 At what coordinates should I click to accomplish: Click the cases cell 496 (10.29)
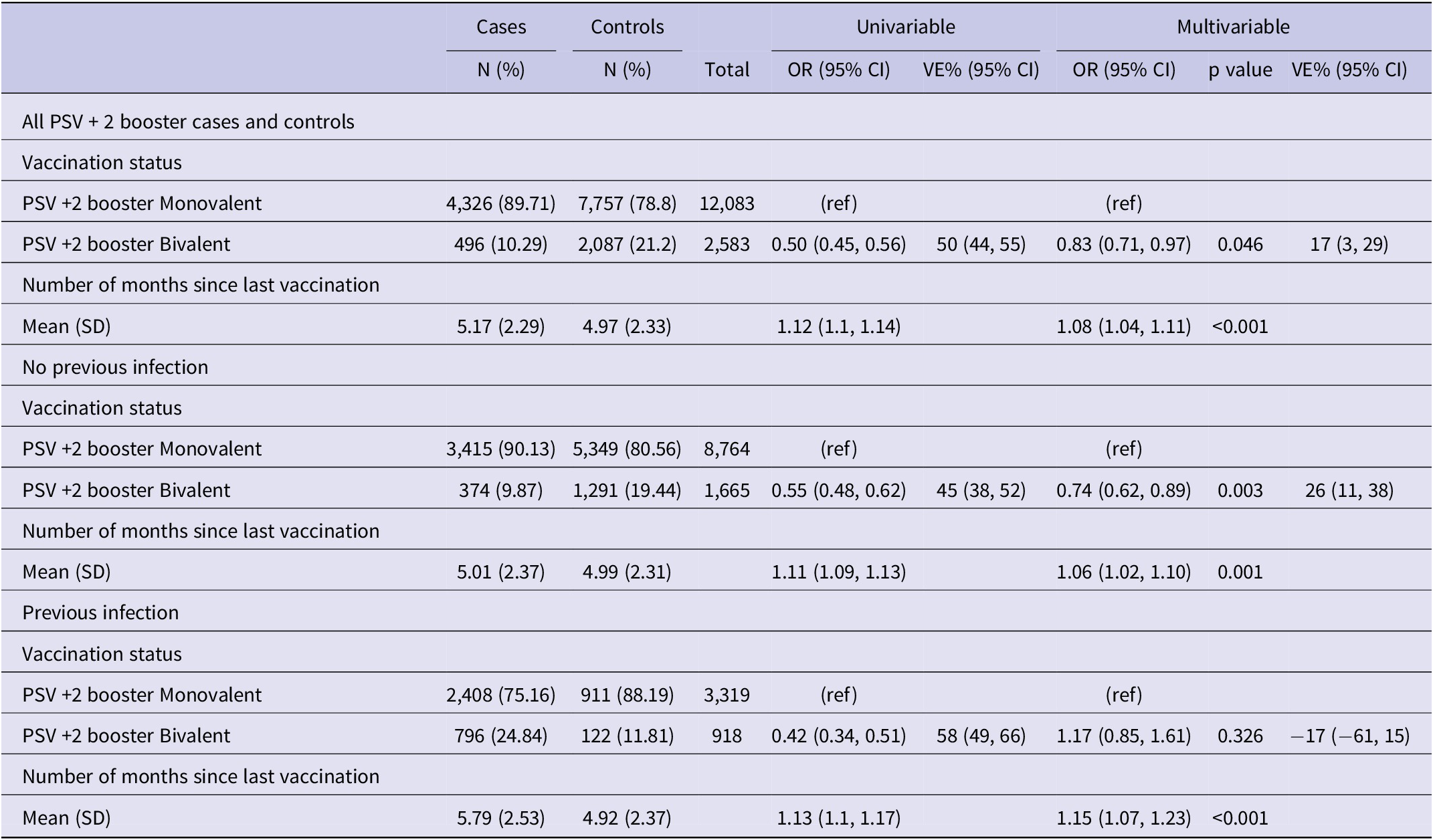(501, 244)
